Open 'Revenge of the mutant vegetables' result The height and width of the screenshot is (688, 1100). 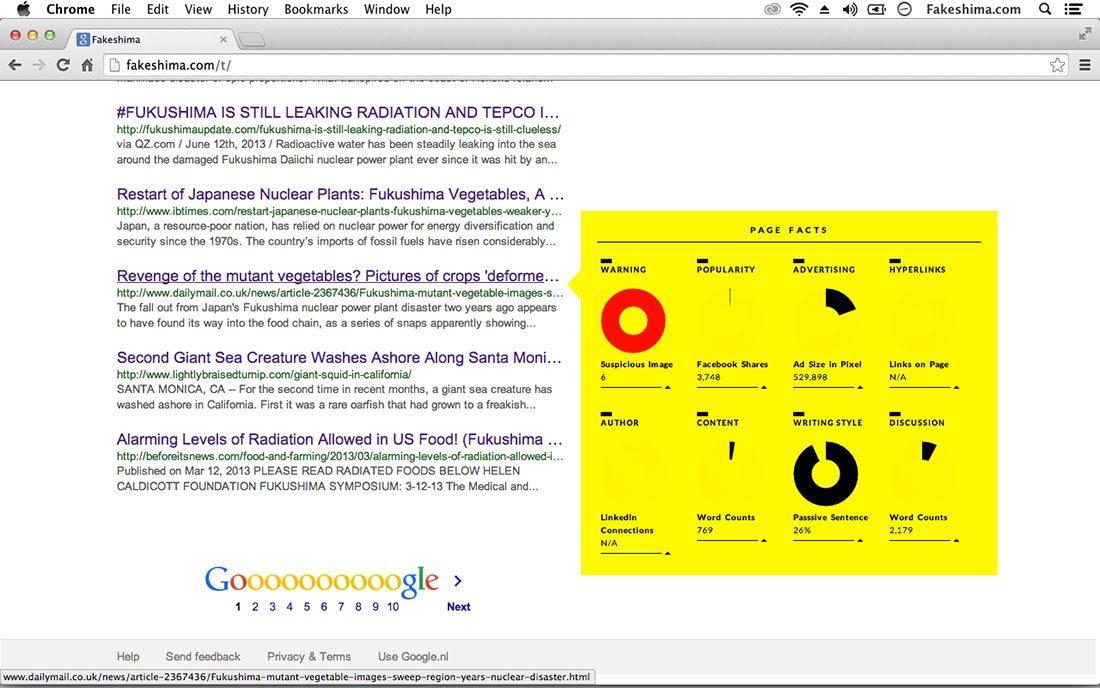coord(338,276)
